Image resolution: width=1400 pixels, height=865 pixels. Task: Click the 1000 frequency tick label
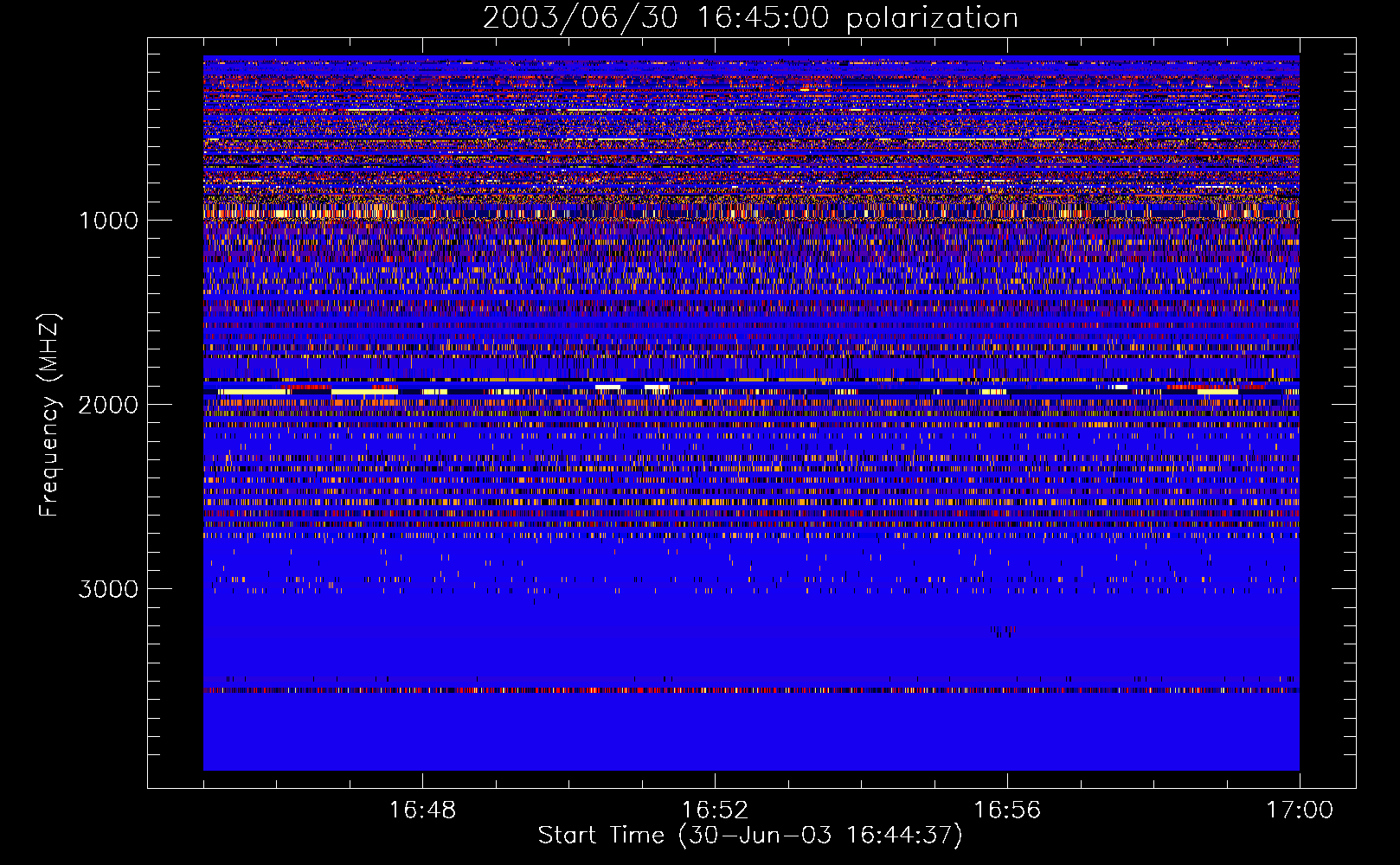pyautogui.click(x=108, y=221)
